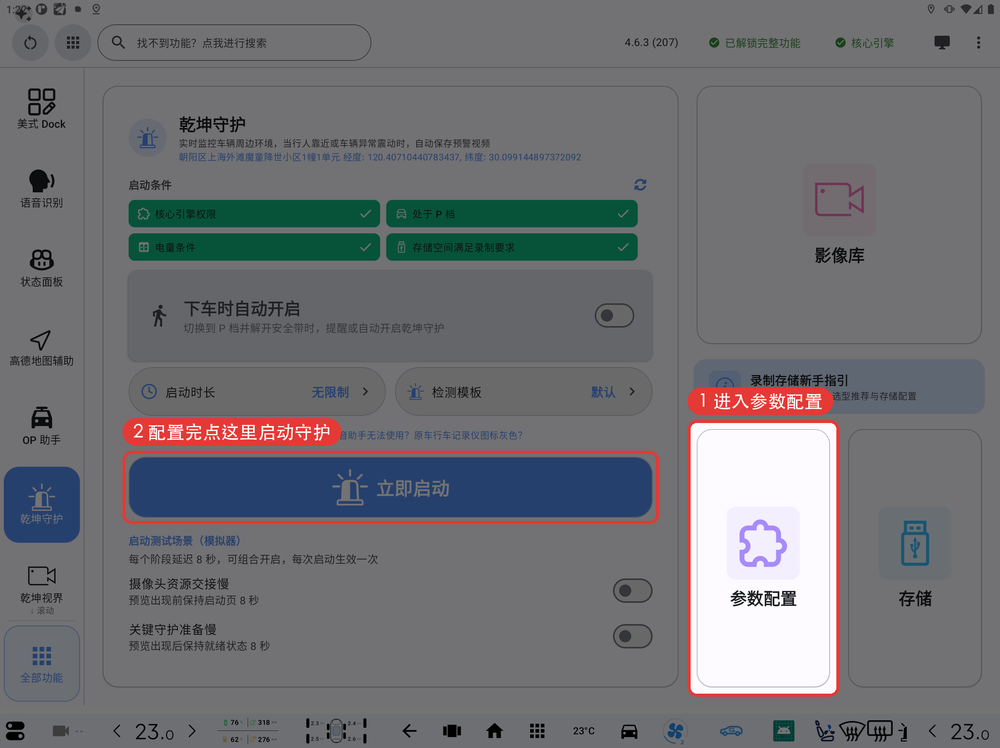Toggle 下车时自动开启 switch
Viewport: 1000px width, 748px height.
[614, 316]
